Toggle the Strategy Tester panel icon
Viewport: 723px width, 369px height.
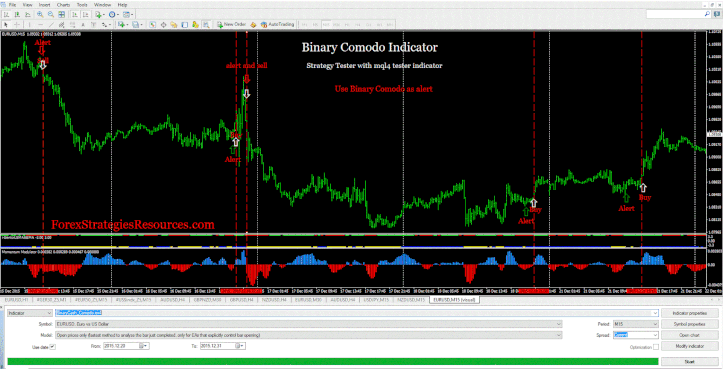coord(206,24)
